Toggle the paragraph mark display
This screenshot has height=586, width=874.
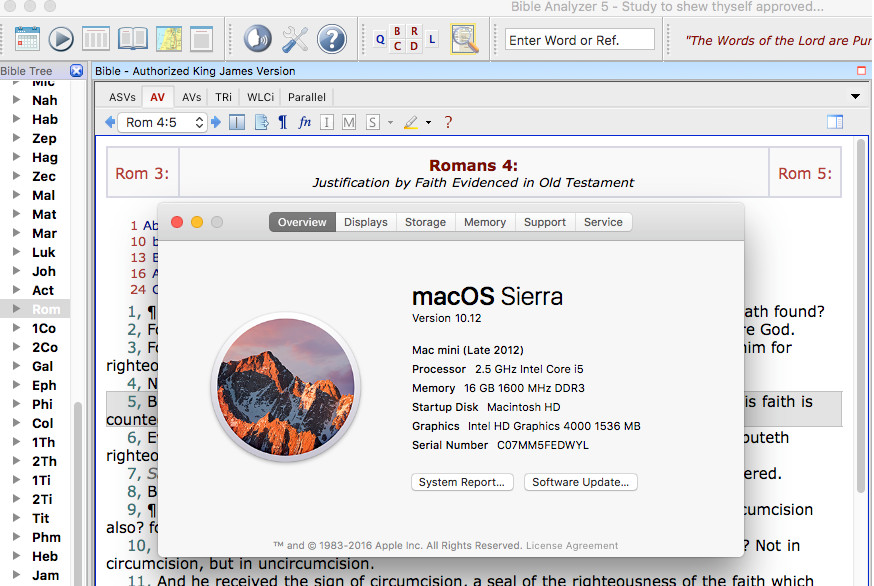pos(283,122)
